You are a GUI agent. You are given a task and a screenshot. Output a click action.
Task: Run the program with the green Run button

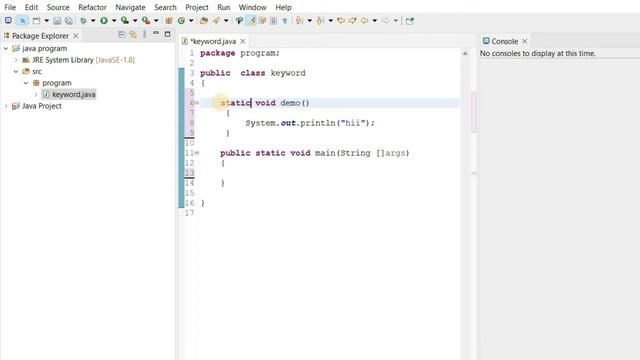(104, 20)
